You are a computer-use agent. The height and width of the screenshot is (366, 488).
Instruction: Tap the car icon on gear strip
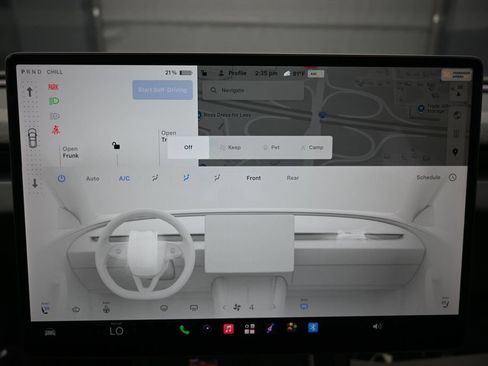point(33,138)
